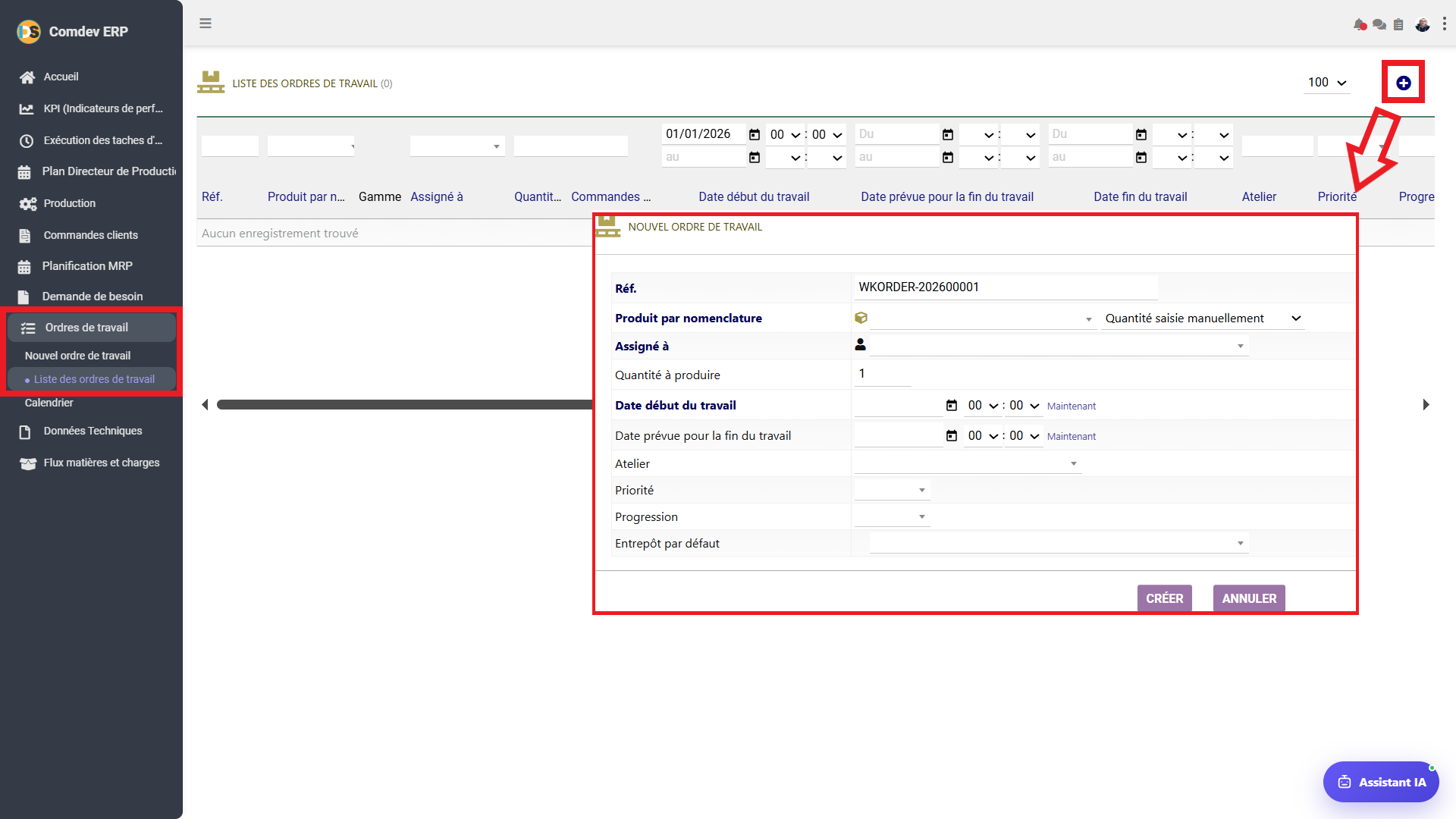Screen dimensions: 1456x819
Task: Open the Priorité dropdown in form
Action: pos(892,490)
